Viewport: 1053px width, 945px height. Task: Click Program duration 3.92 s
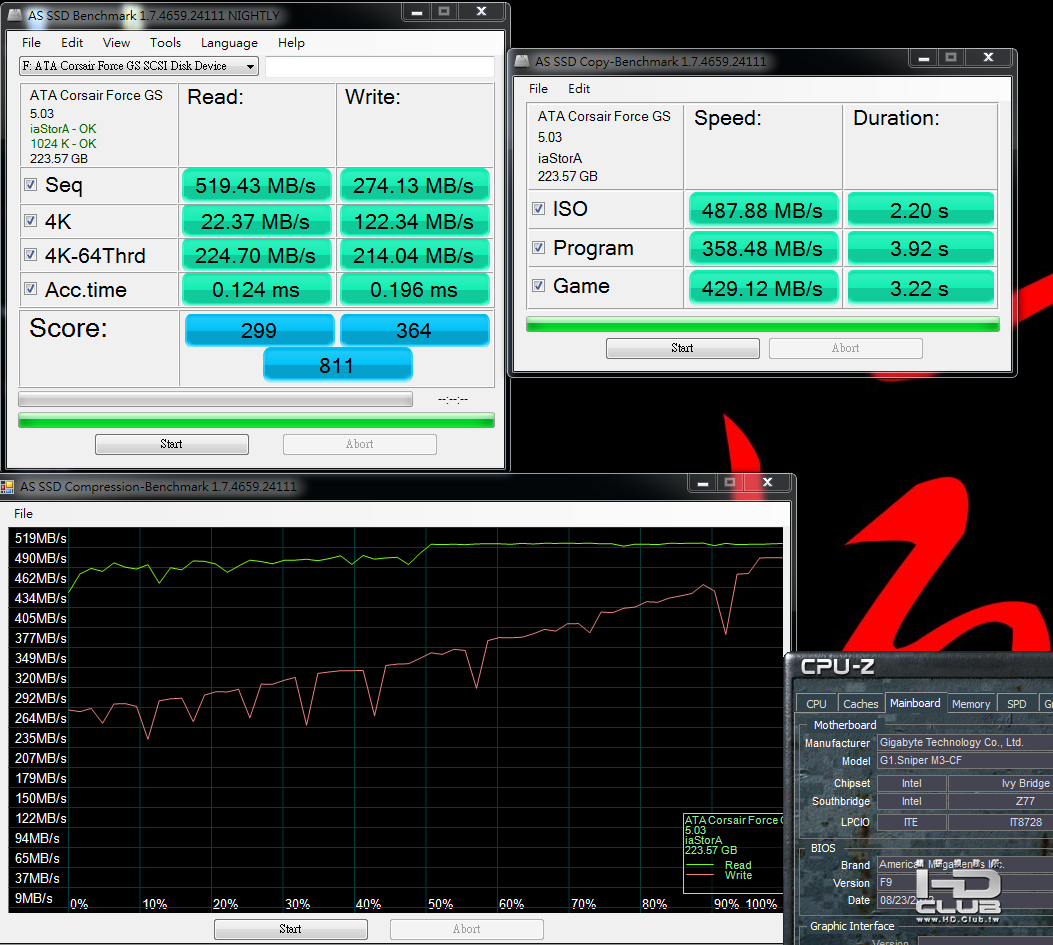[920, 248]
